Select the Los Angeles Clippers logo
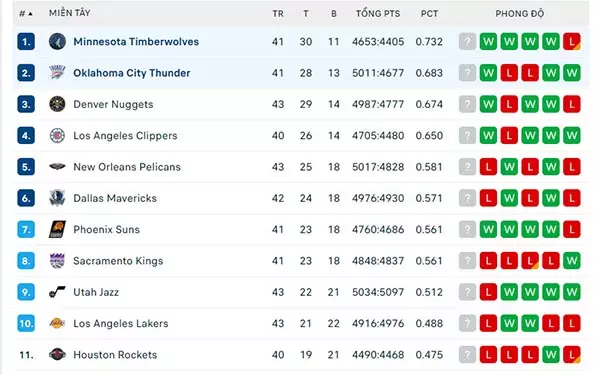Image resolution: width=600 pixels, height=375 pixels. point(57,135)
